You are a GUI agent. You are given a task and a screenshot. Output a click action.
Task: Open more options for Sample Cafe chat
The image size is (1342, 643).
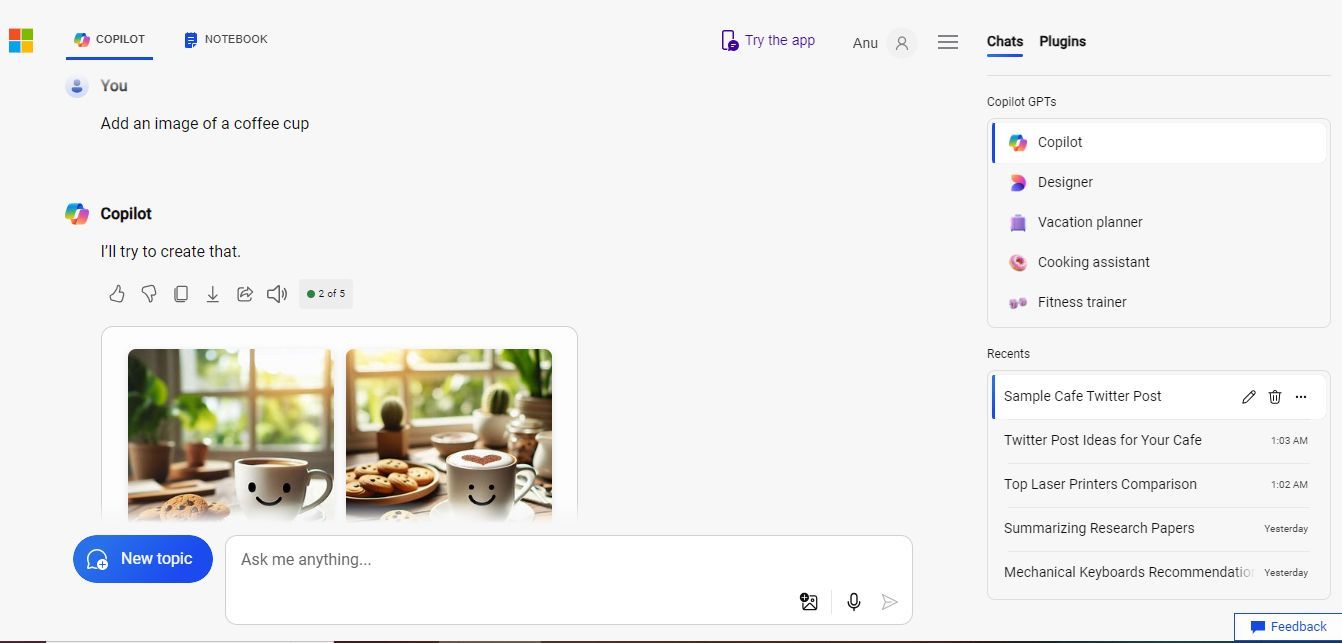click(x=1301, y=397)
